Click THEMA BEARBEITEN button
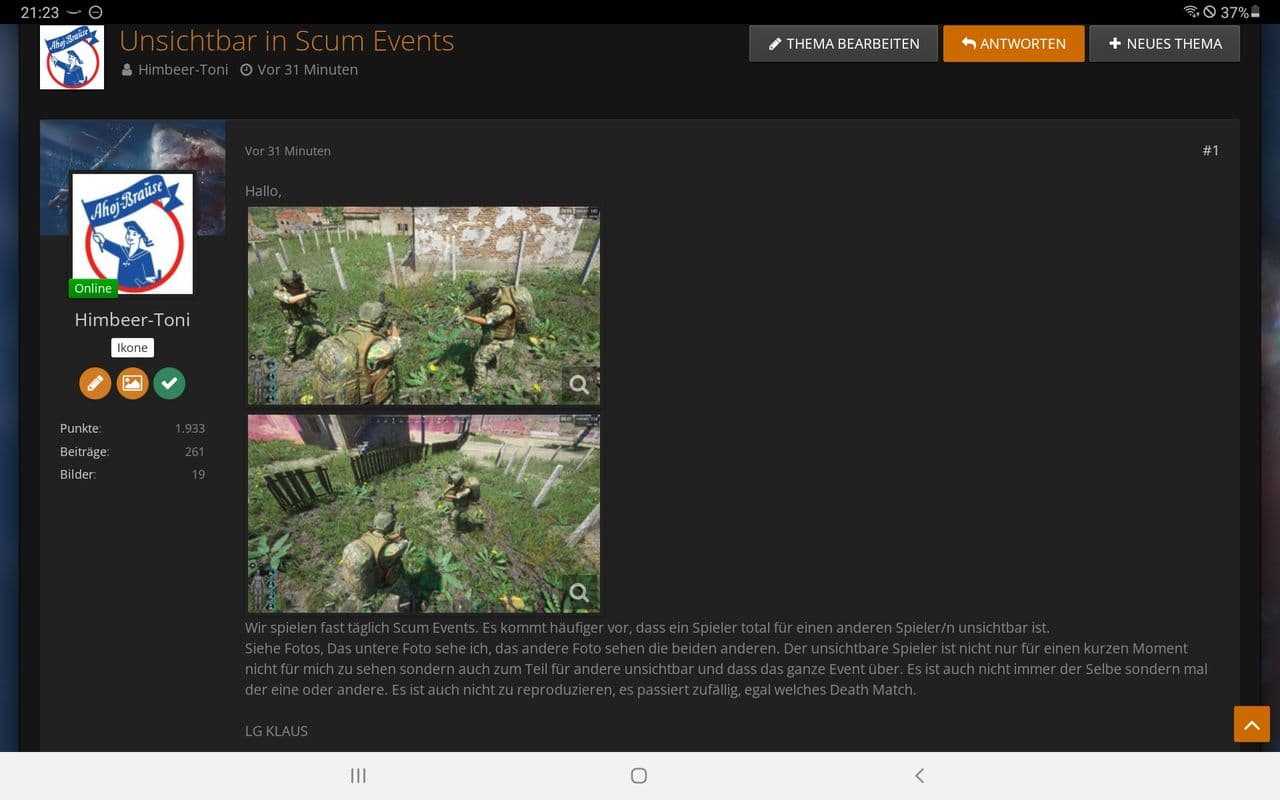Viewport: 1280px width, 800px height. pos(843,43)
